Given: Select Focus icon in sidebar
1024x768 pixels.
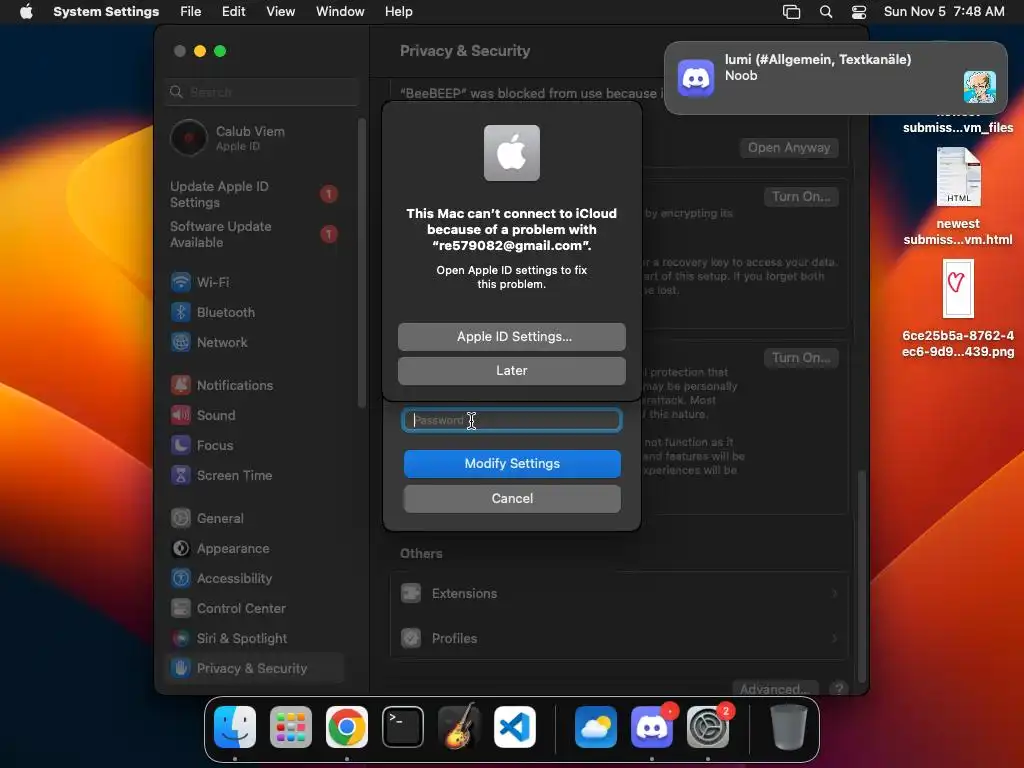Looking at the screenshot, I should pyautogui.click(x=181, y=445).
